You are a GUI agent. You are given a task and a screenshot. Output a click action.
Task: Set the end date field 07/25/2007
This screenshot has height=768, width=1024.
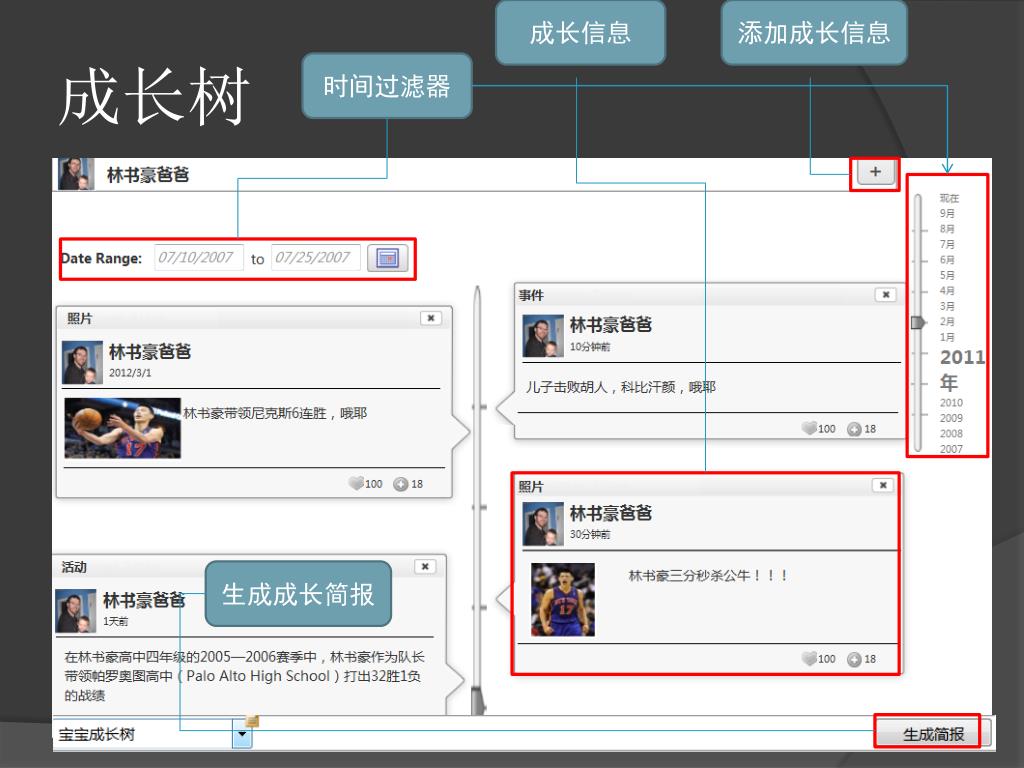point(315,257)
